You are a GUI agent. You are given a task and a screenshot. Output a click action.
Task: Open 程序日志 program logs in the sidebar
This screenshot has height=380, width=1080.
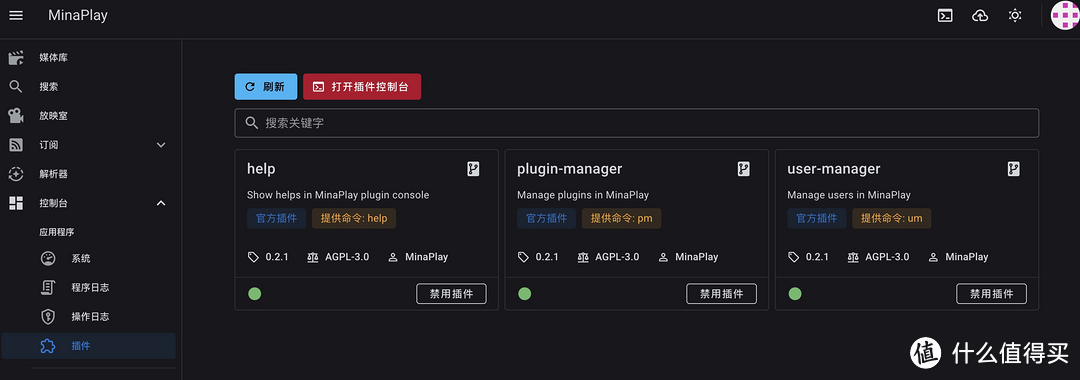(x=88, y=288)
